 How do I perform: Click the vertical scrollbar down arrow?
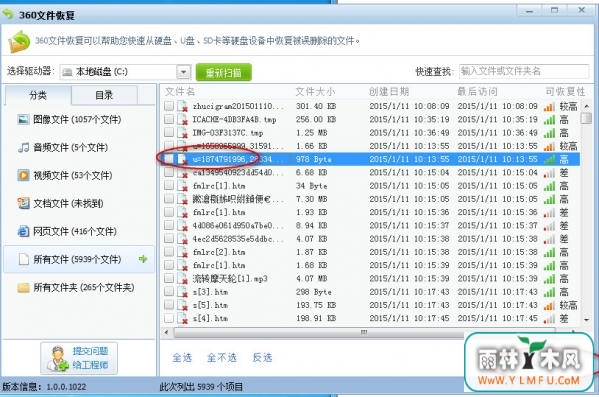[586, 320]
